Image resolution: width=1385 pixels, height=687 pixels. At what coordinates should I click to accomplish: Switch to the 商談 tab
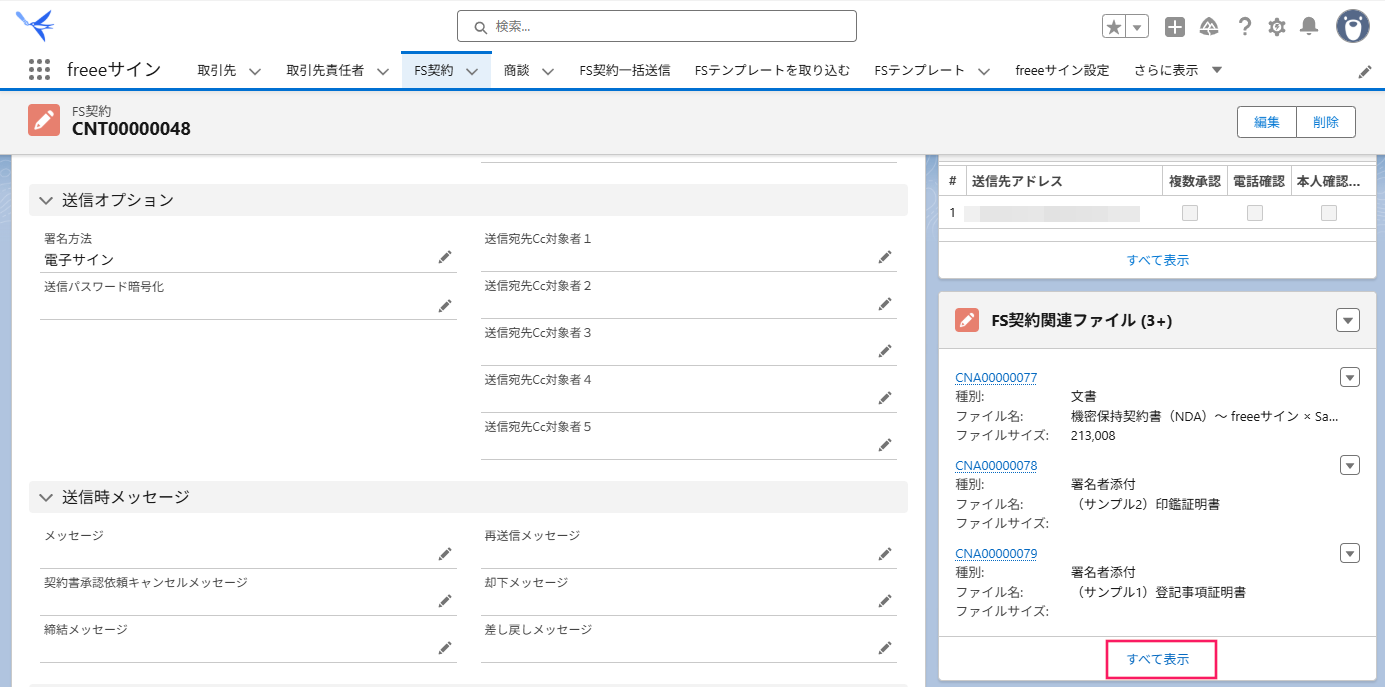517,70
